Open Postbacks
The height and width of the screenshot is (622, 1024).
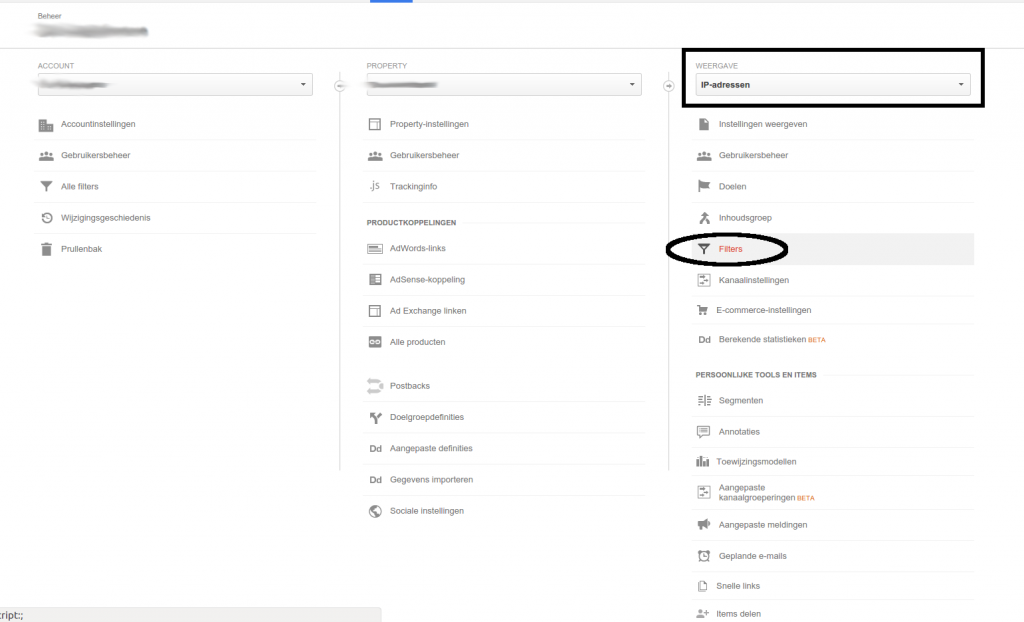coord(409,386)
